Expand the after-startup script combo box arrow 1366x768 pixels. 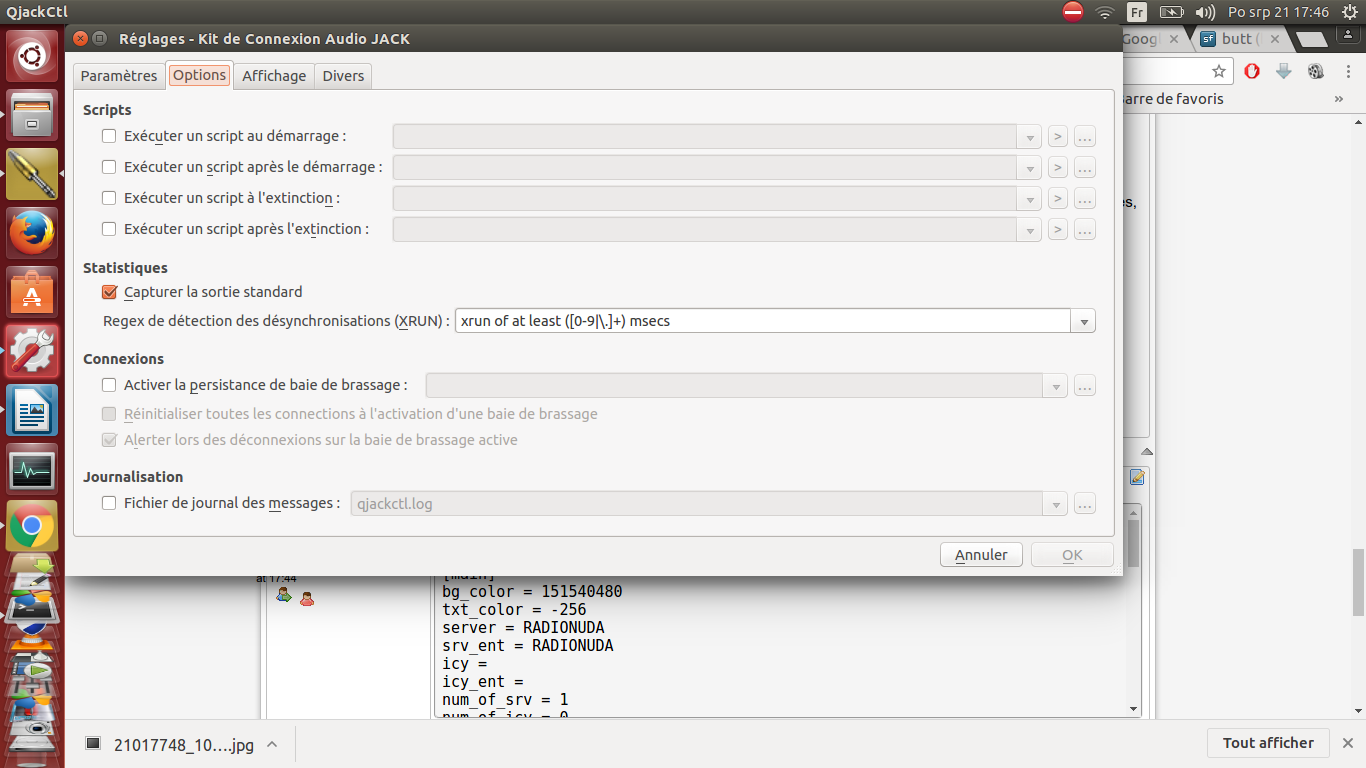(1030, 168)
